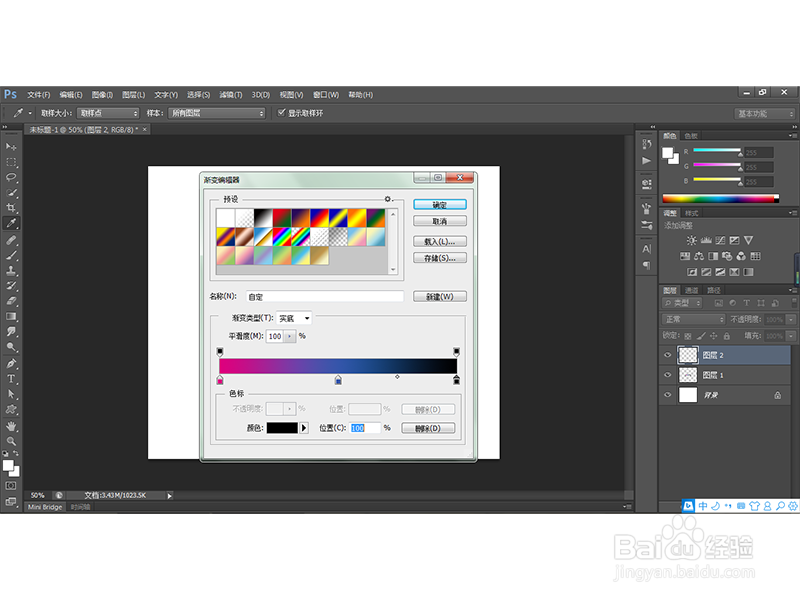Select the Eraser tool
Image resolution: width=800 pixels, height=600 pixels.
(11, 301)
